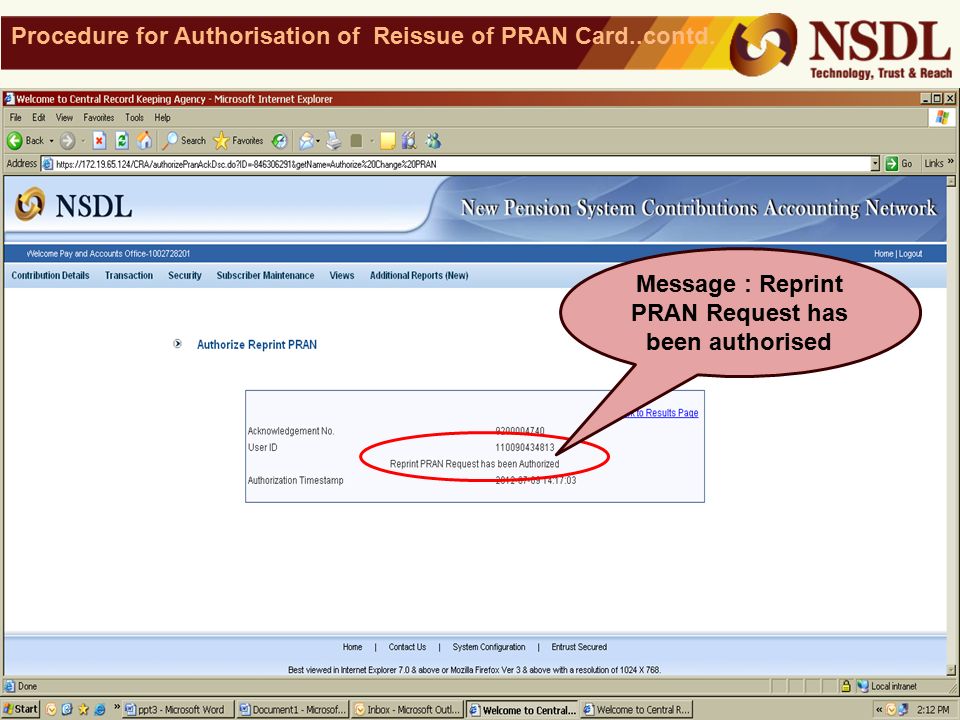Switch to Document1 - Microsoft taskbar button

(293, 710)
